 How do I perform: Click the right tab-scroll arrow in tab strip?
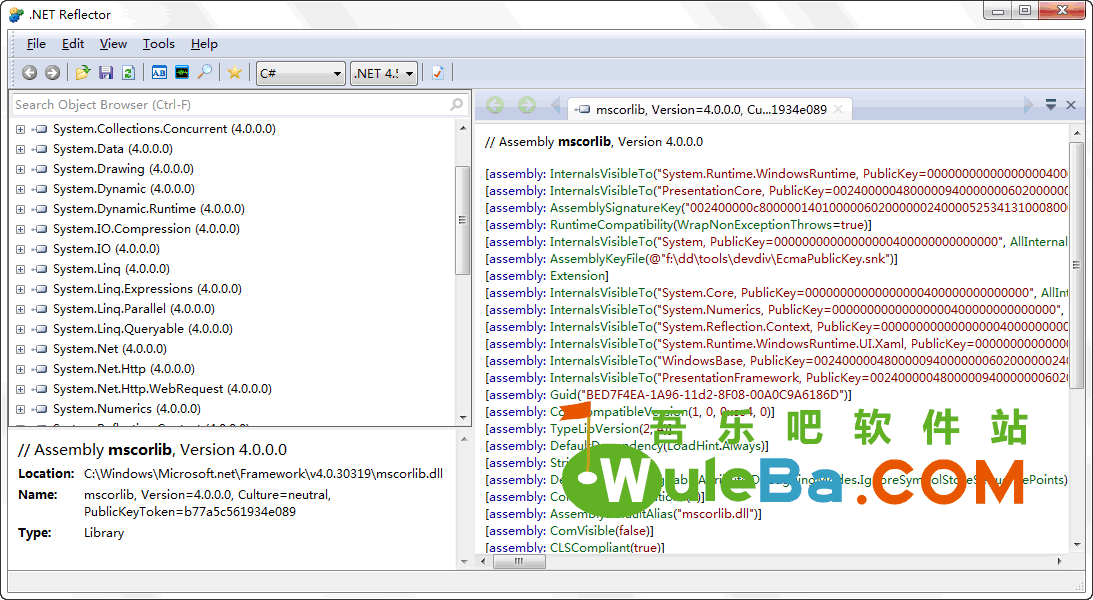click(1027, 105)
